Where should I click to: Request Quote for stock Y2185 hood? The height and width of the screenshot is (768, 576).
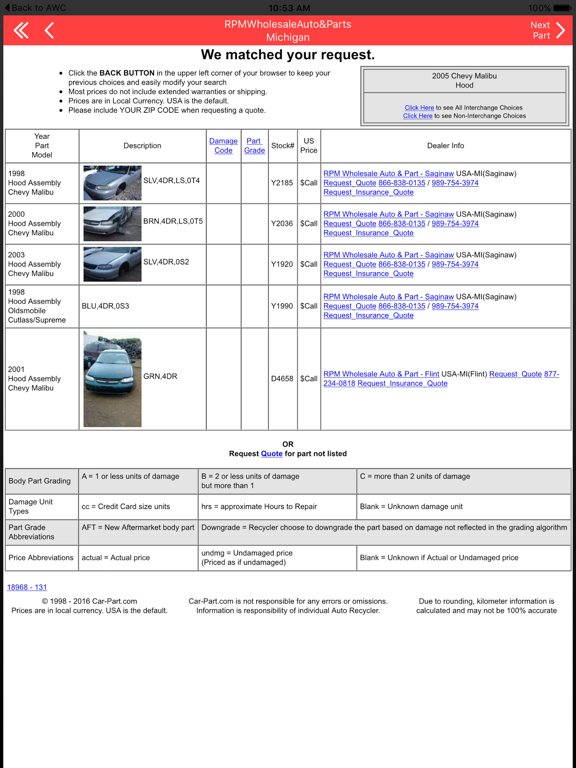point(350,183)
